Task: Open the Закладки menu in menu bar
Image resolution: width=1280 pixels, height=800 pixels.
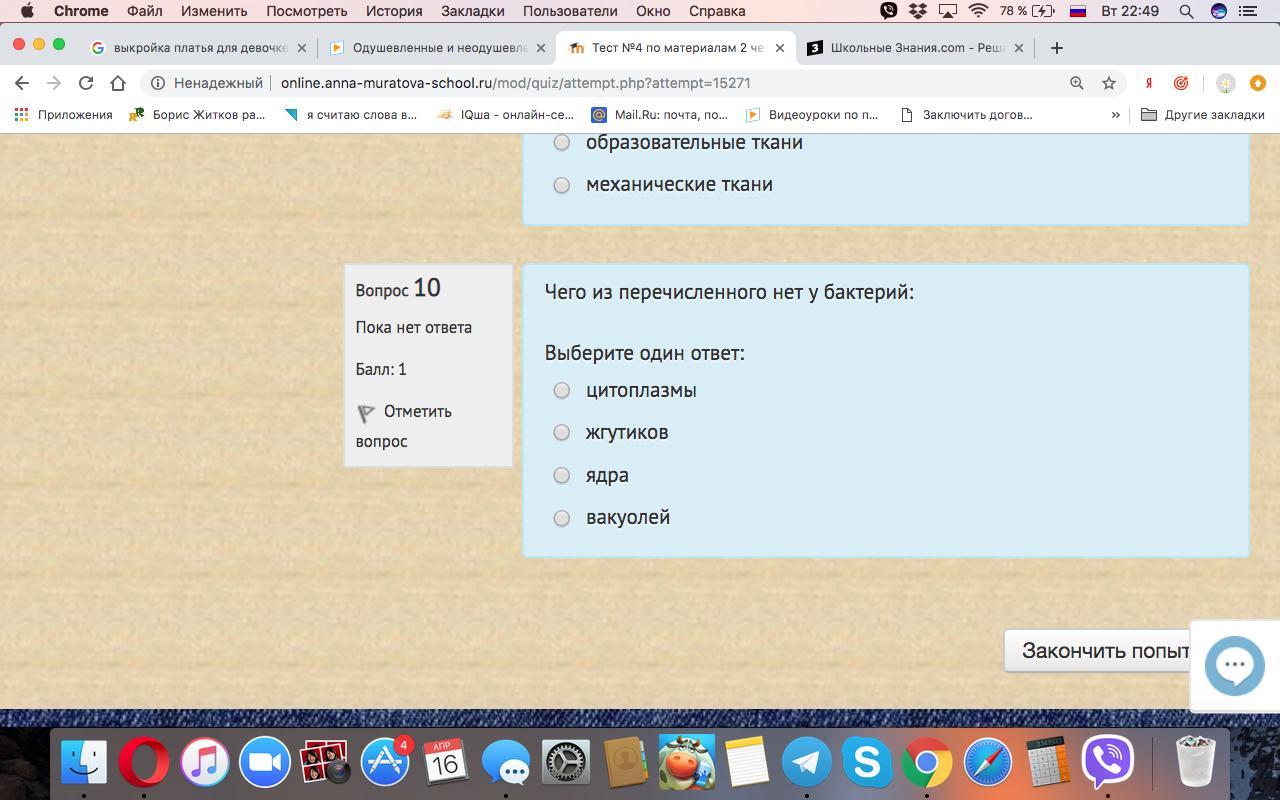Action: coord(472,11)
